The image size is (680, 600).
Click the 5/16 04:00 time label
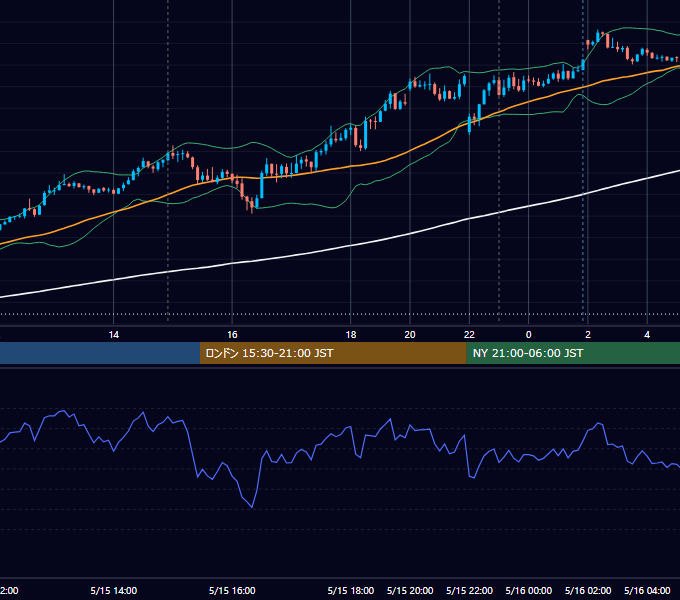(647, 590)
